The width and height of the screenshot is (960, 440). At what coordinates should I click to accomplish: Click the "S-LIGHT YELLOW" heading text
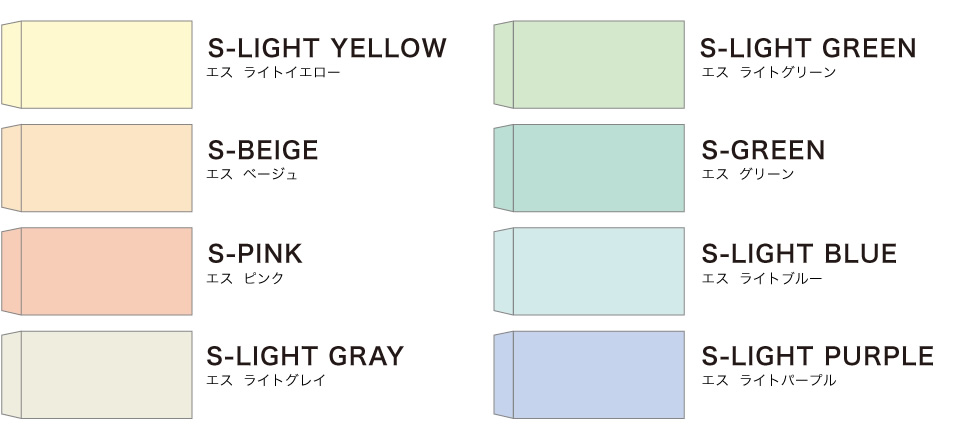326,47
